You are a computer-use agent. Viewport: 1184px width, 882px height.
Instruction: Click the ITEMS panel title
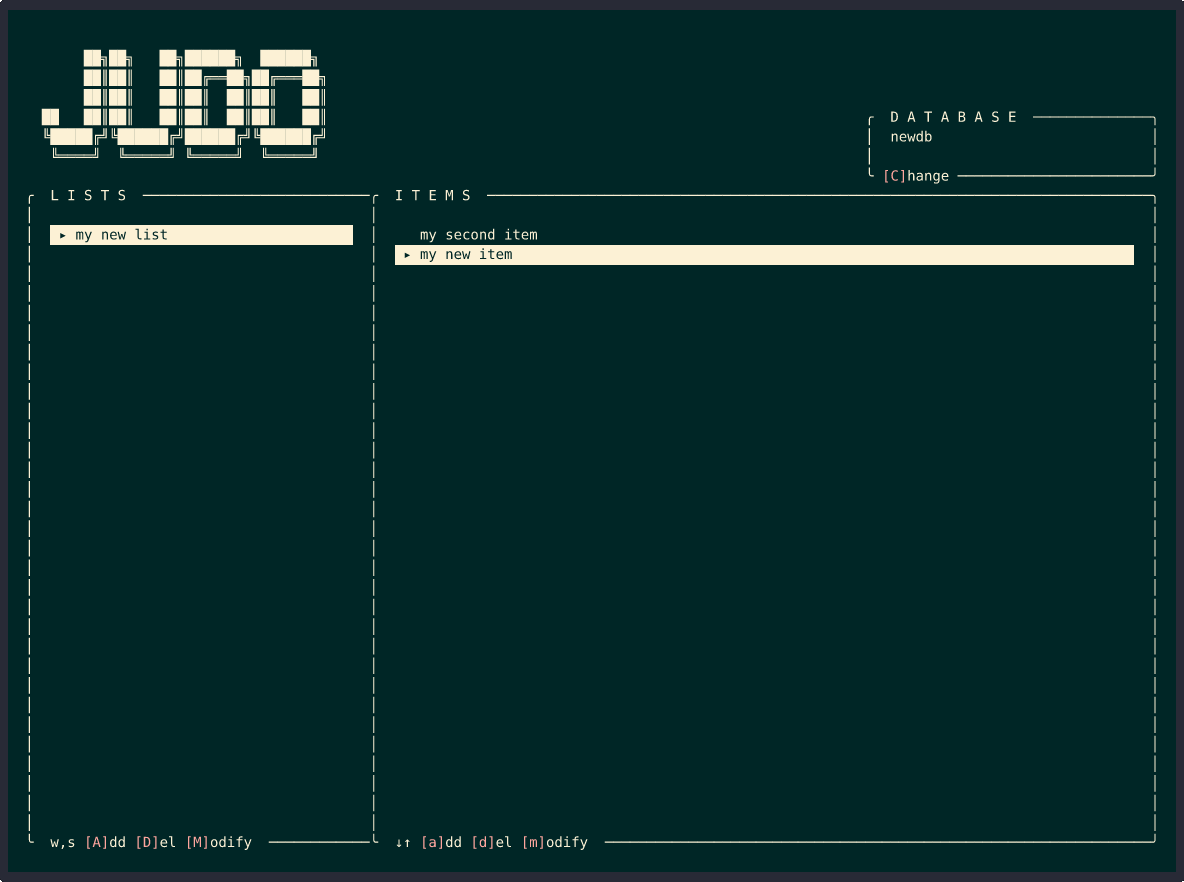point(435,195)
